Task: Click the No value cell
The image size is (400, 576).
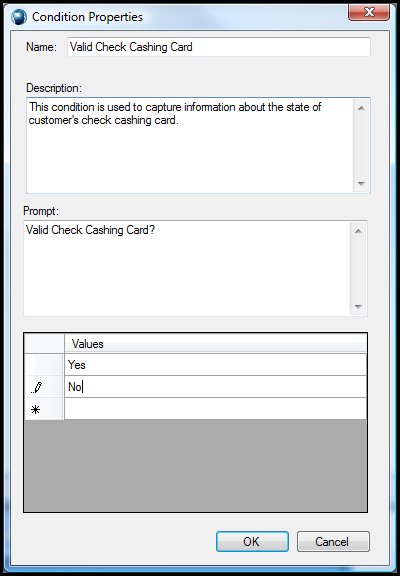Action: pyautogui.click(x=216, y=387)
